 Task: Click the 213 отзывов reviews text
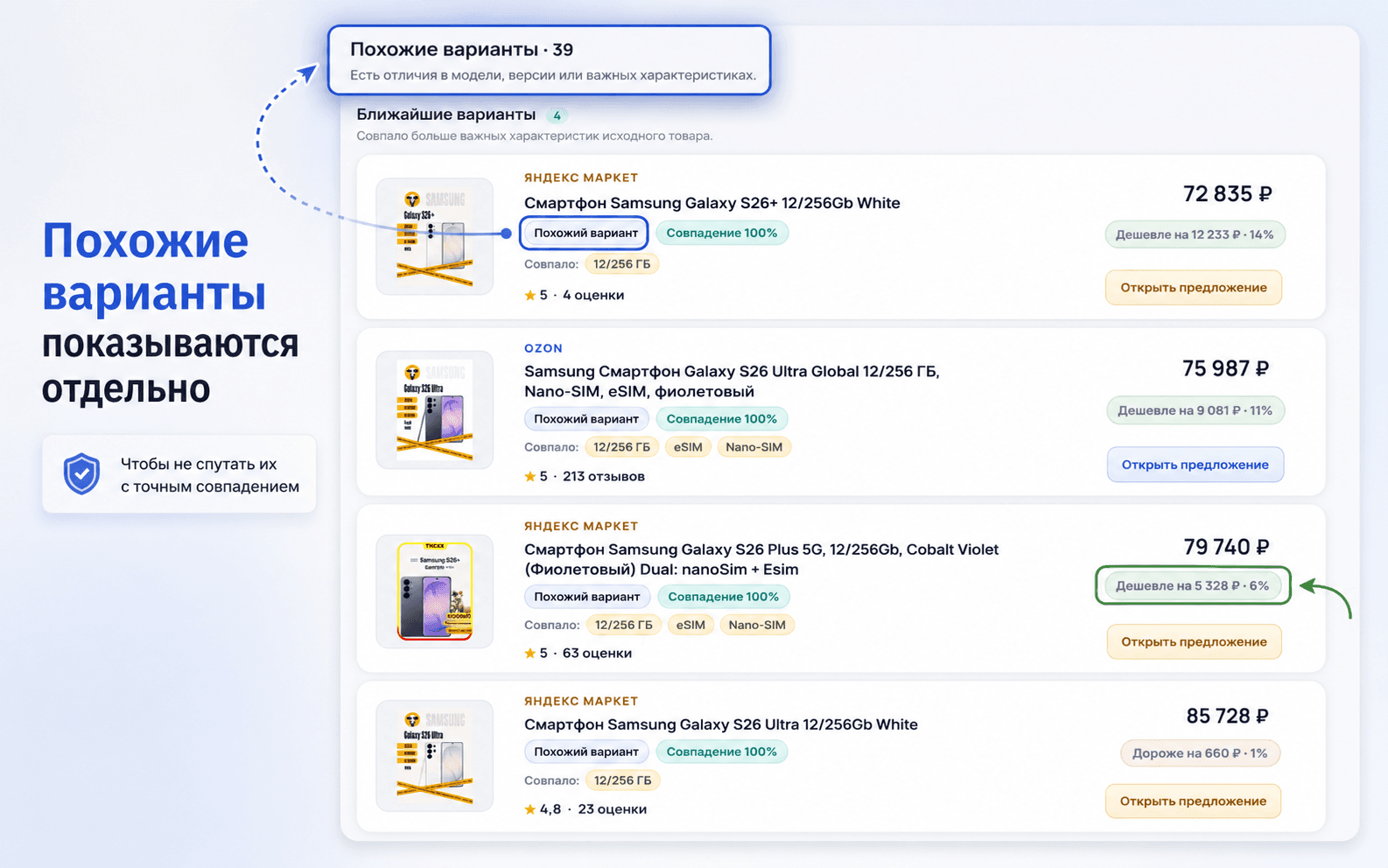tap(604, 477)
